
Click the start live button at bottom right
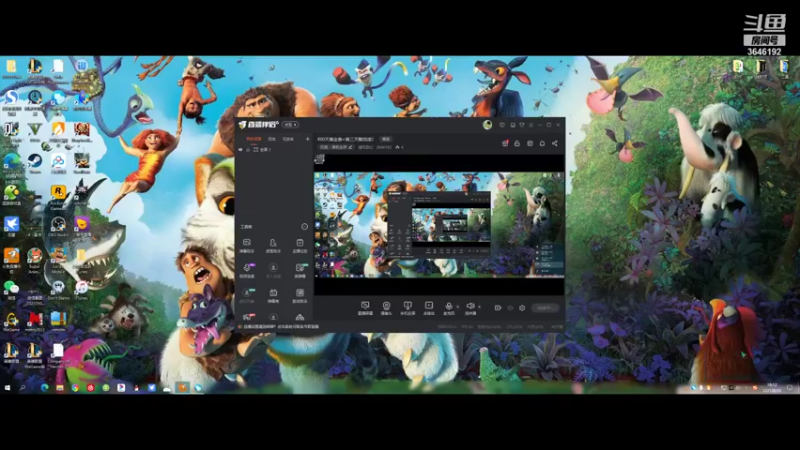(x=545, y=308)
